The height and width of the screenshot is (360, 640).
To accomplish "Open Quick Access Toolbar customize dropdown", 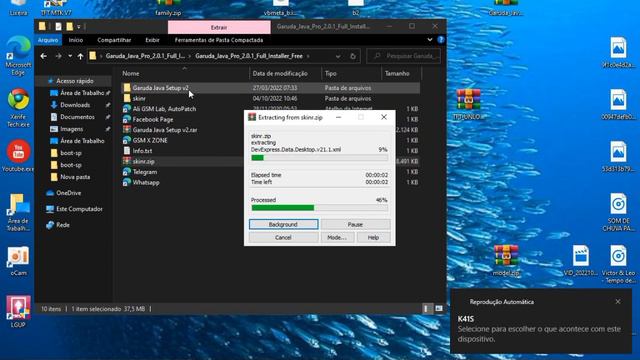I will [x=79, y=27].
